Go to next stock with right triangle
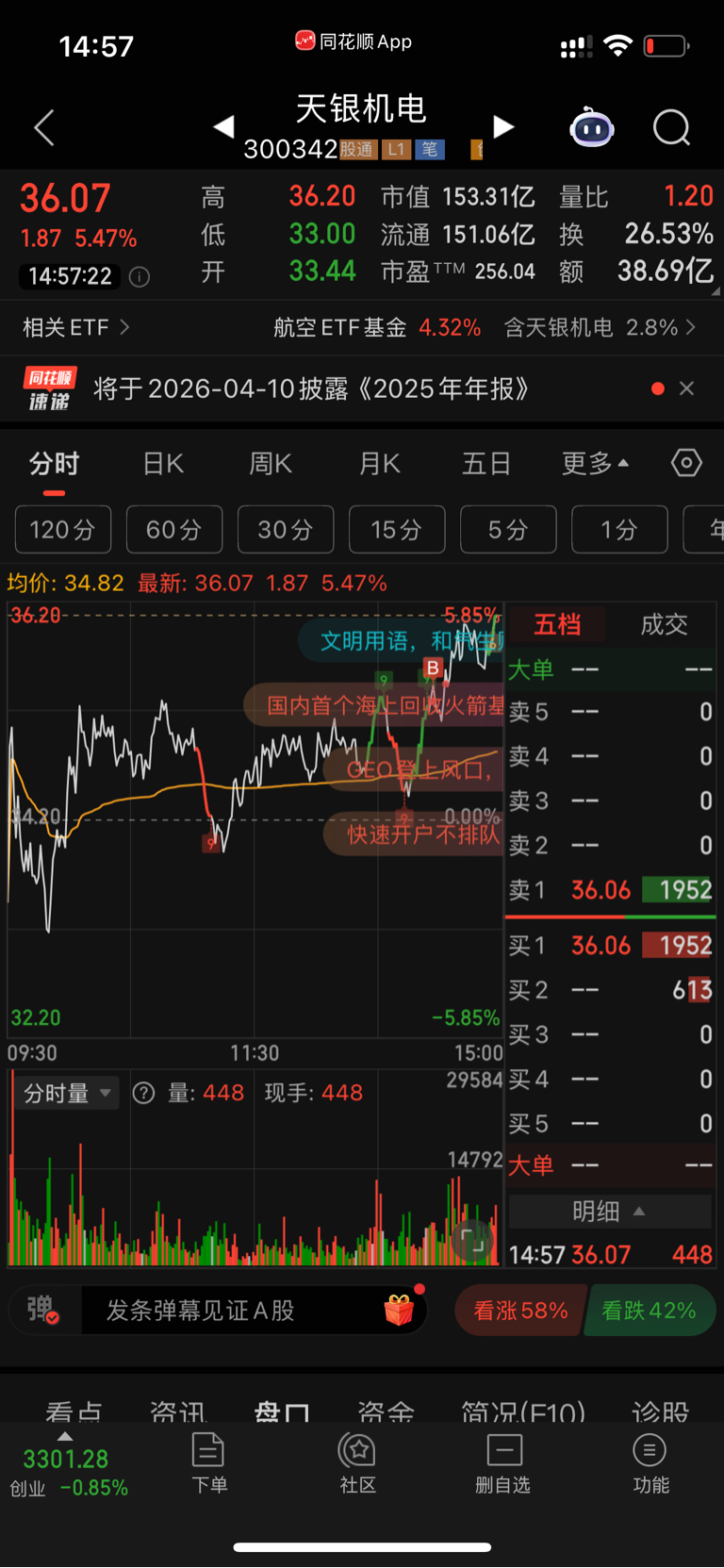This screenshot has width=724, height=1568. point(503,126)
